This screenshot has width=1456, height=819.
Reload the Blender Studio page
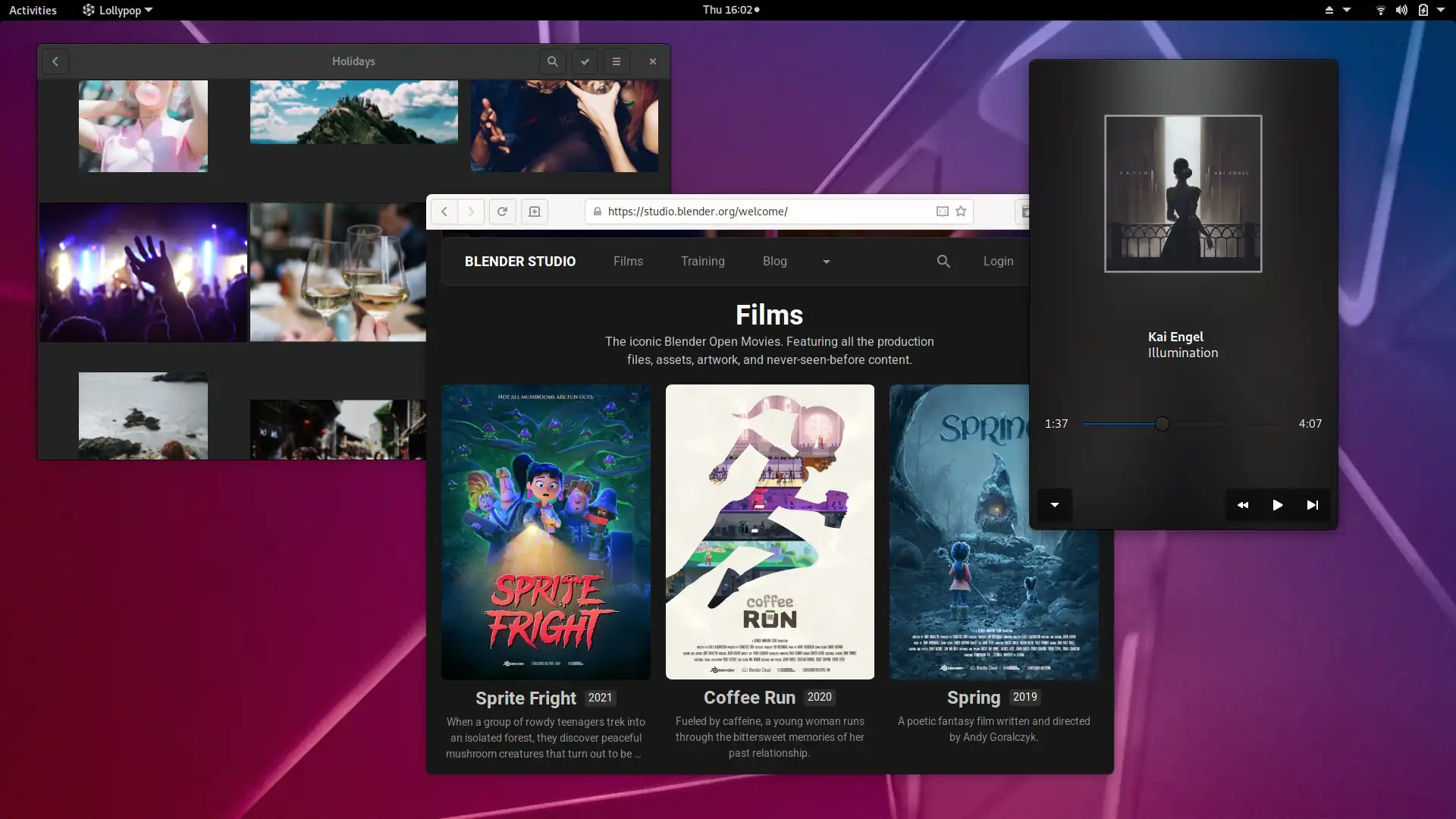[502, 212]
